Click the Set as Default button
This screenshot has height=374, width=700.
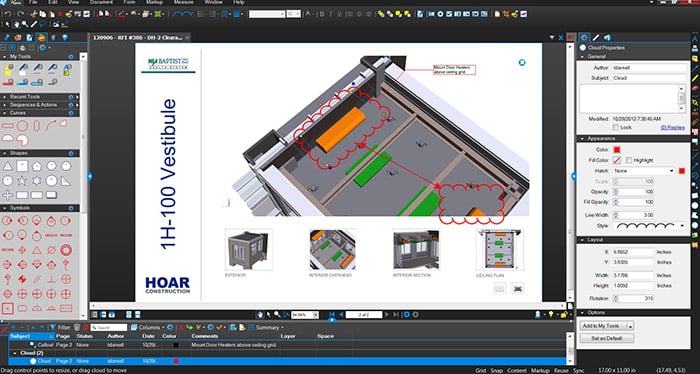tap(606, 338)
